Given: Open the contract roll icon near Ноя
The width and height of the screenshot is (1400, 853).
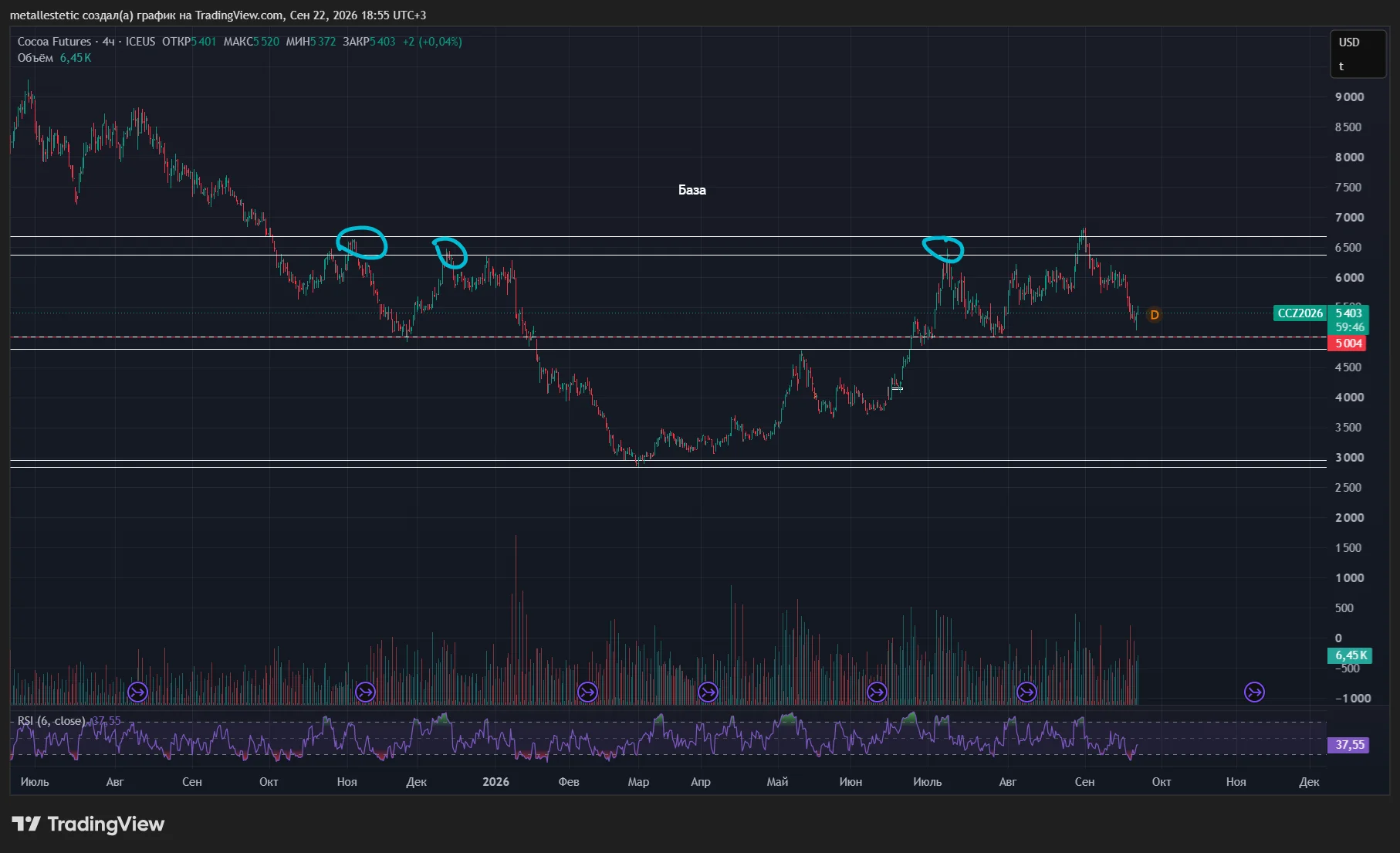Looking at the screenshot, I should click(365, 692).
